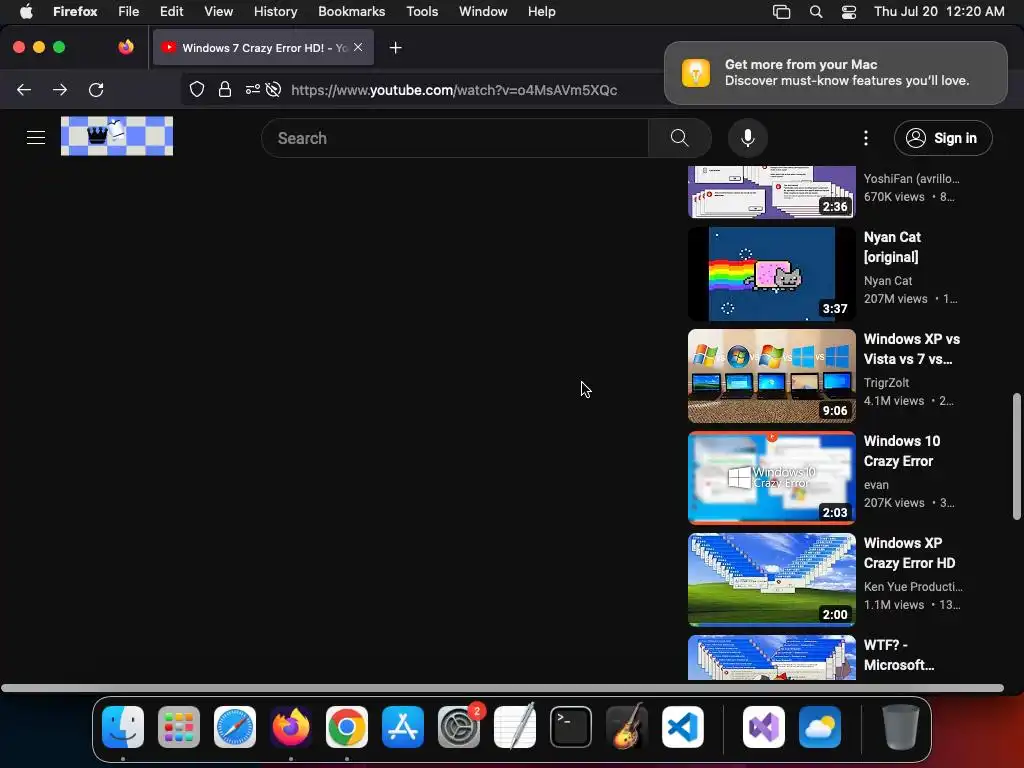Image resolution: width=1024 pixels, height=768 pixels.
Task: Go back with browser back arrow
Action: coord(24,89)
